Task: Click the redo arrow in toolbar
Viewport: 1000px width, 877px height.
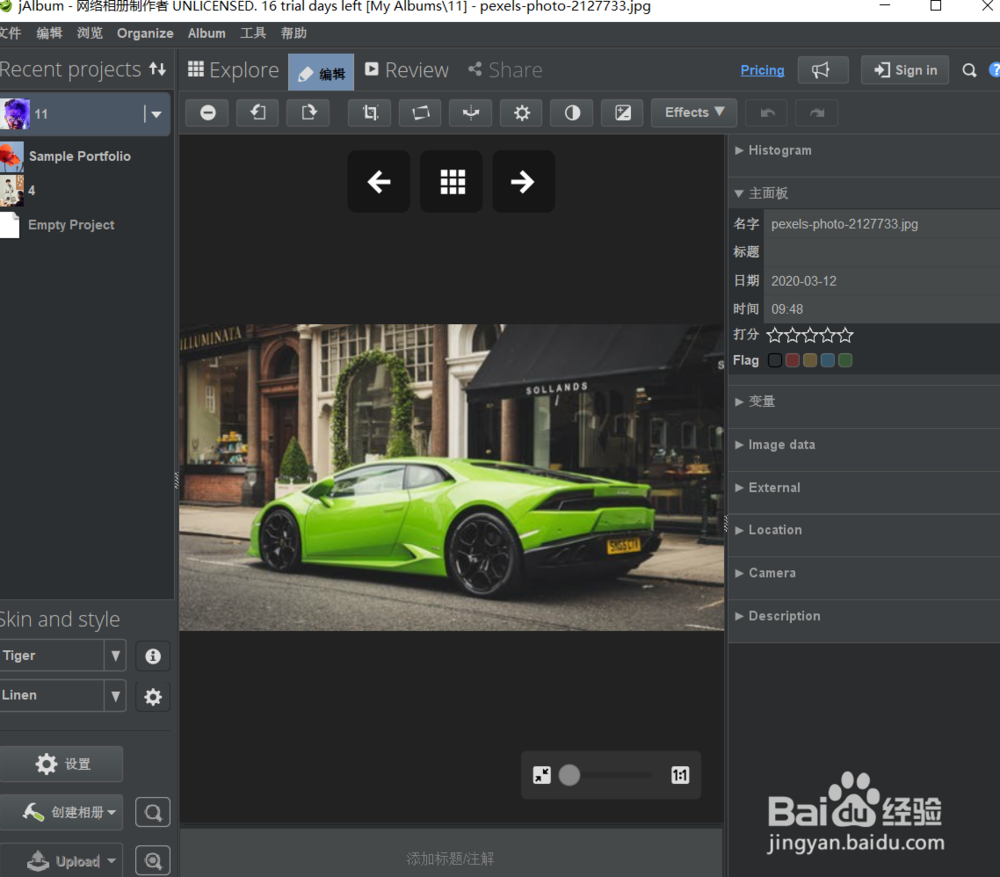Action: [816, 113]
